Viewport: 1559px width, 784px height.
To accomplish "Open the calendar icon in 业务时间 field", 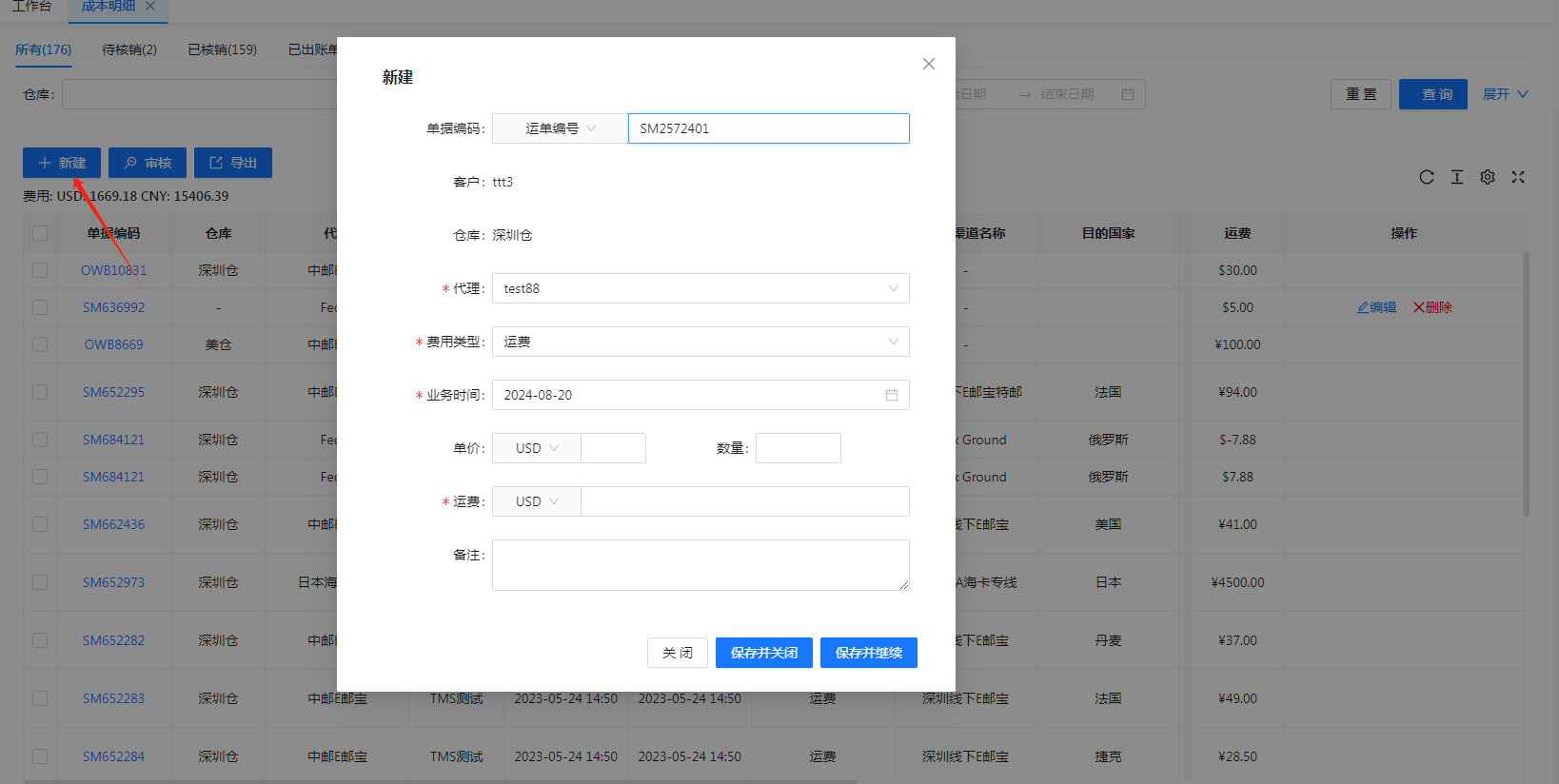I will 891,395.
